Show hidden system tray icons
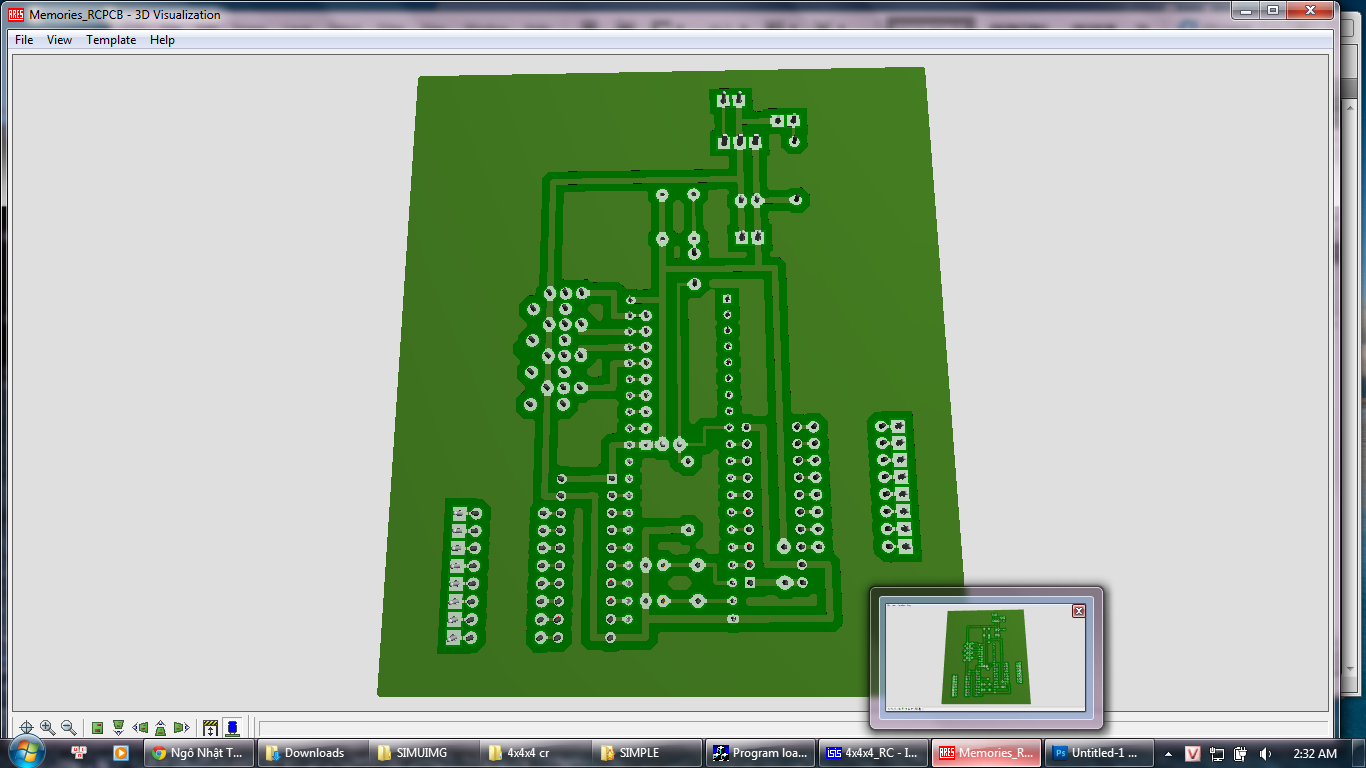The image size is (1366, 768). tap(1168, 754)
